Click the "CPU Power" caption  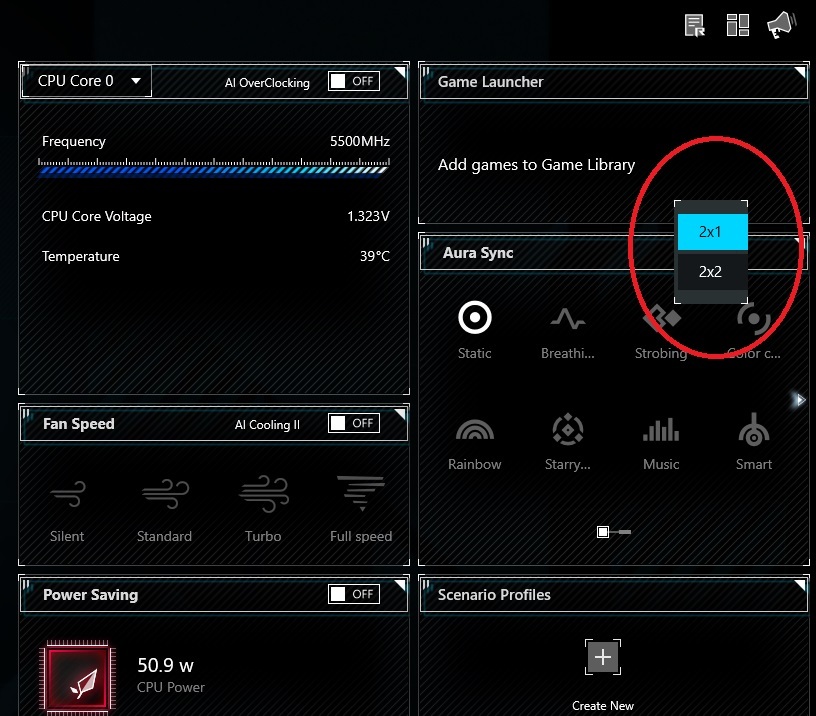coord(171,687)
